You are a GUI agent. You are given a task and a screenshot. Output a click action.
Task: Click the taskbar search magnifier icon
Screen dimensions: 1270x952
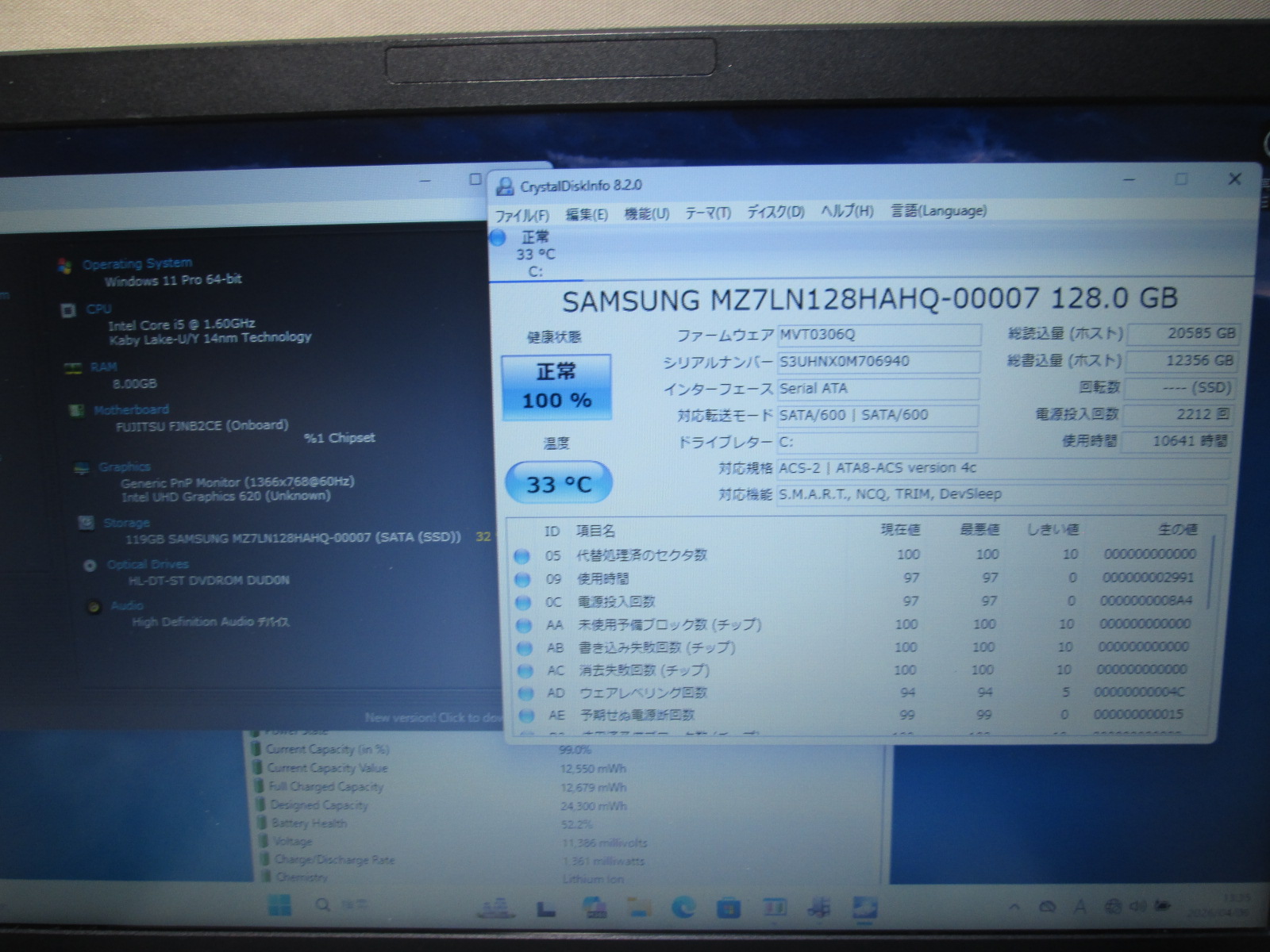(323, 904)
